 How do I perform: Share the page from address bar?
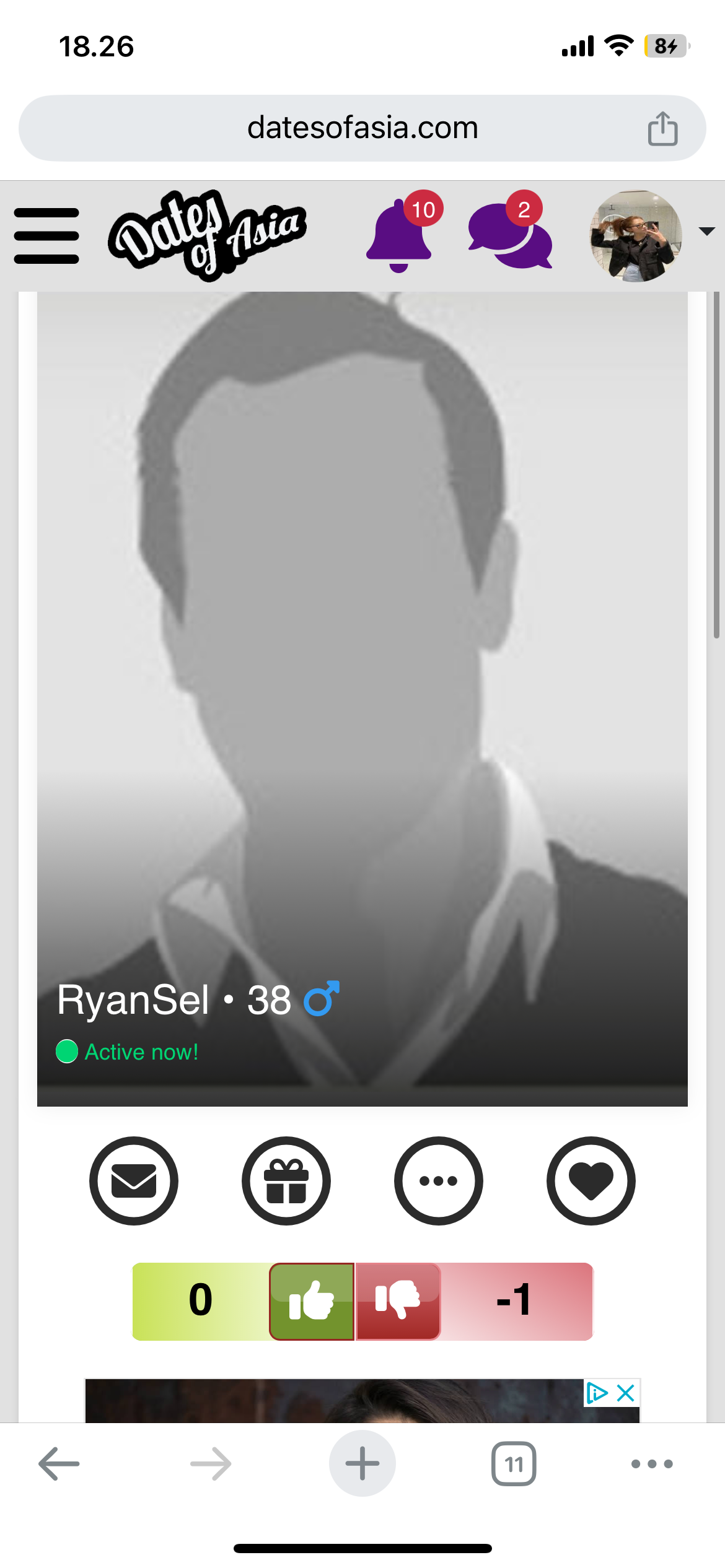click(662, 128)
